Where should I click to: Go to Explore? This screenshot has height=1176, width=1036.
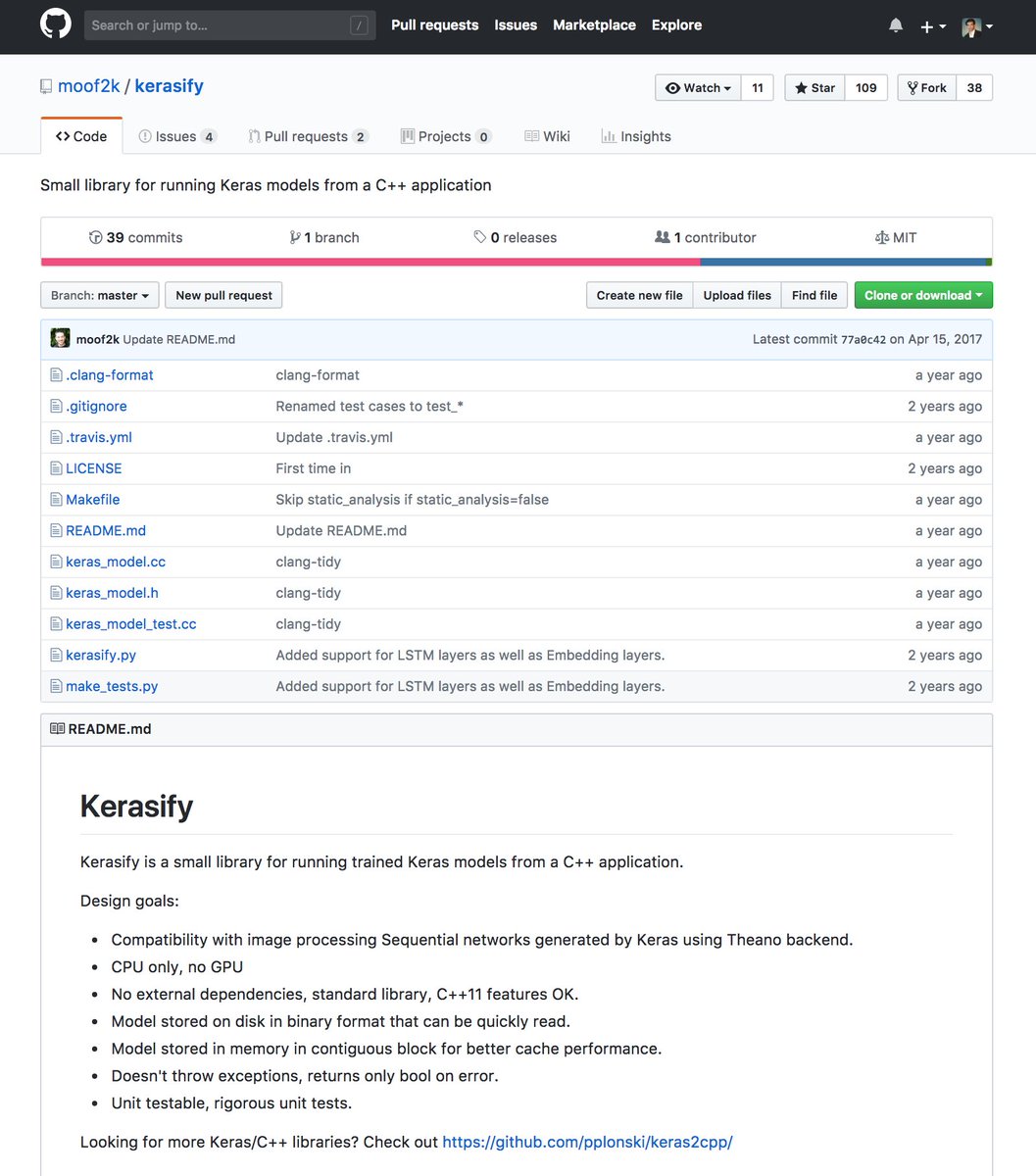coord(676,25)
